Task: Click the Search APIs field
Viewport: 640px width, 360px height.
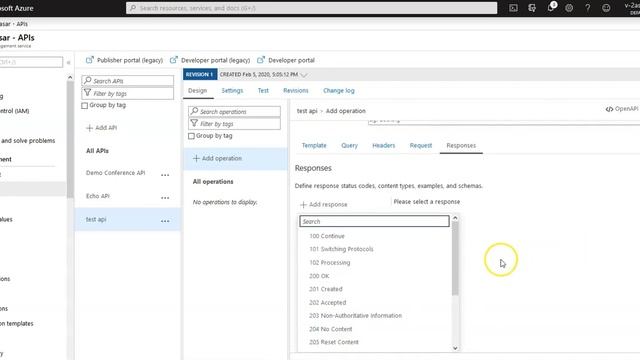Action: tap(128, 81)
